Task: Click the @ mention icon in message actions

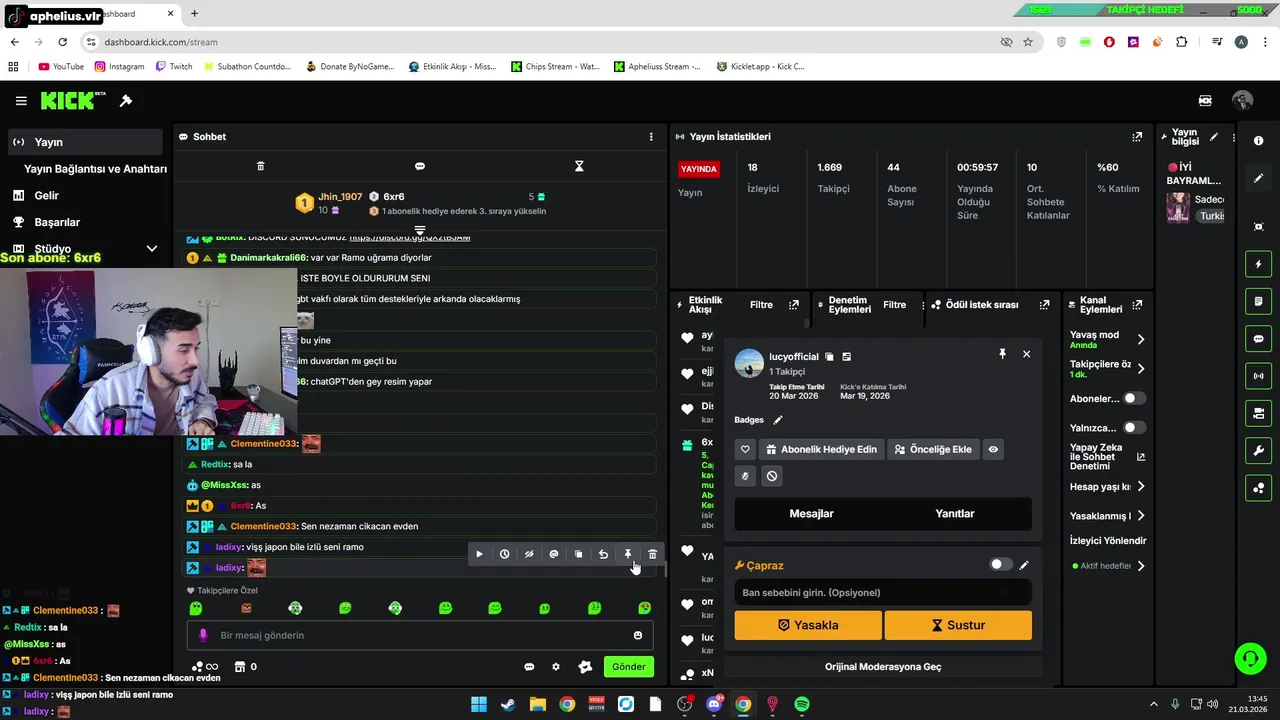Action: [x=554, y=554]
